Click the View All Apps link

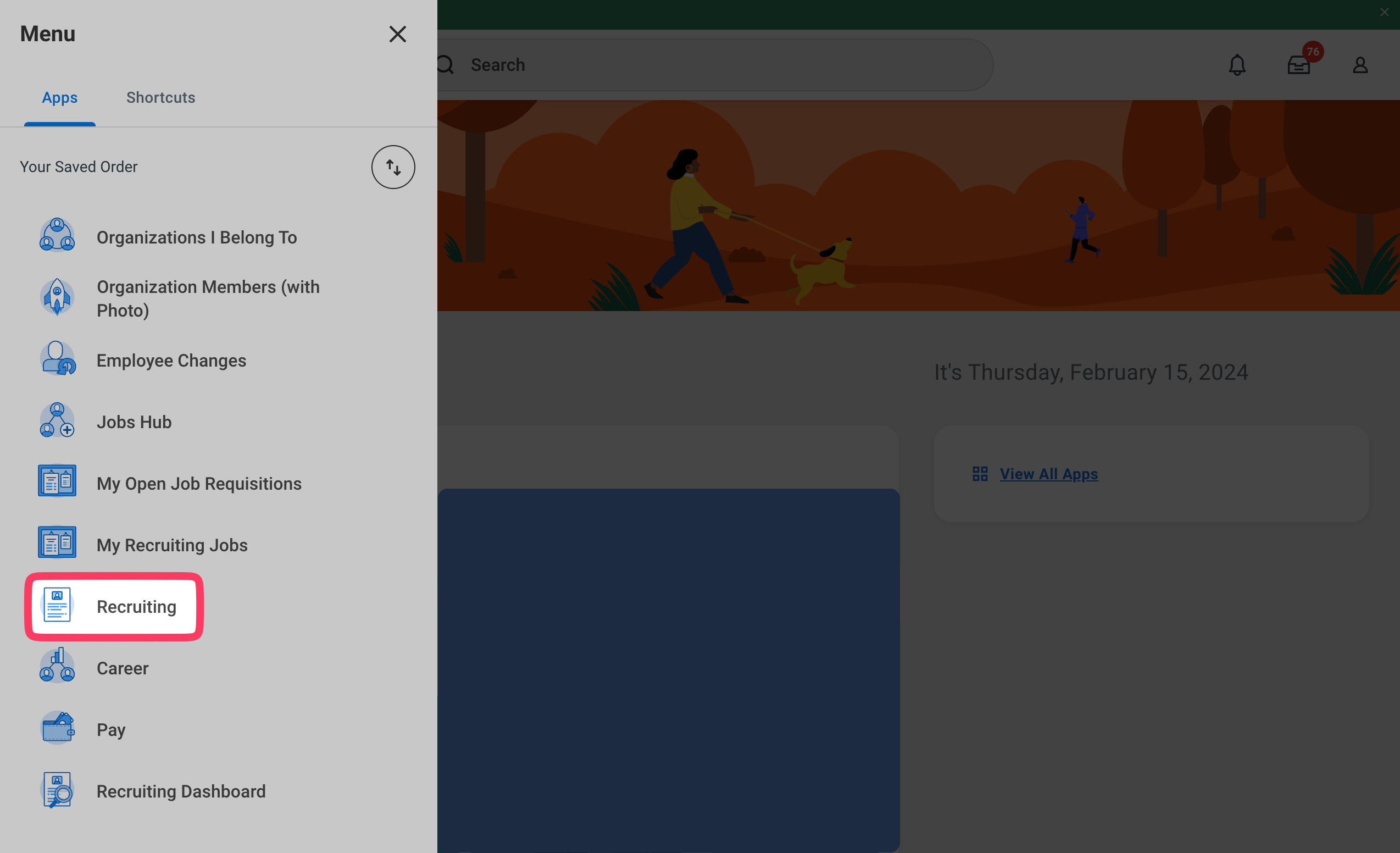click(x=1048, y=474)
